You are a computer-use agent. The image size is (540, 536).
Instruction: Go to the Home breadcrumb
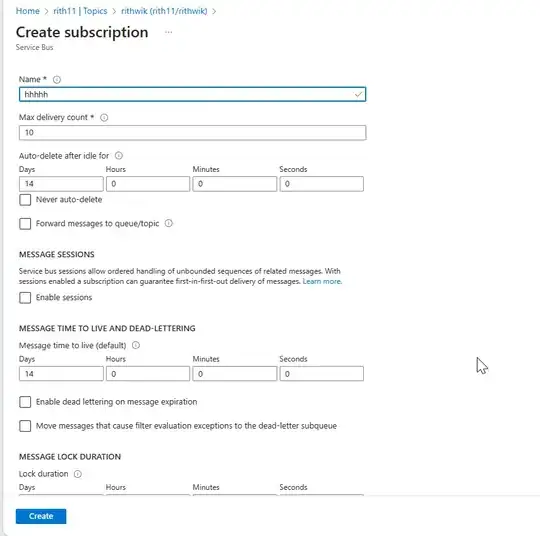click(28, 11)
